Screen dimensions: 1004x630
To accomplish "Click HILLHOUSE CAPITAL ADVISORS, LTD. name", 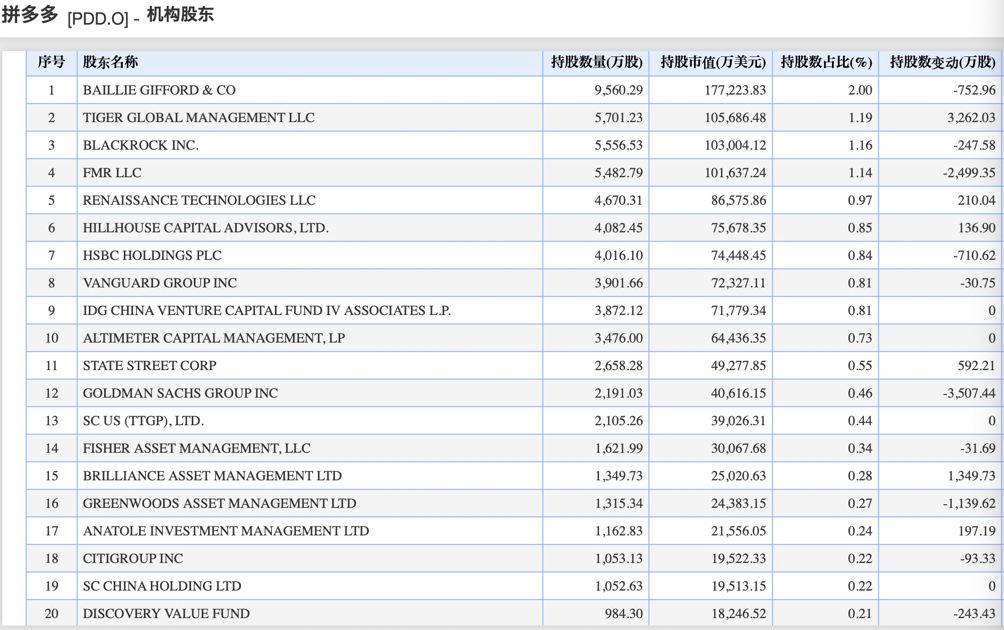I will pyautogui.click(x=205, y=228).
